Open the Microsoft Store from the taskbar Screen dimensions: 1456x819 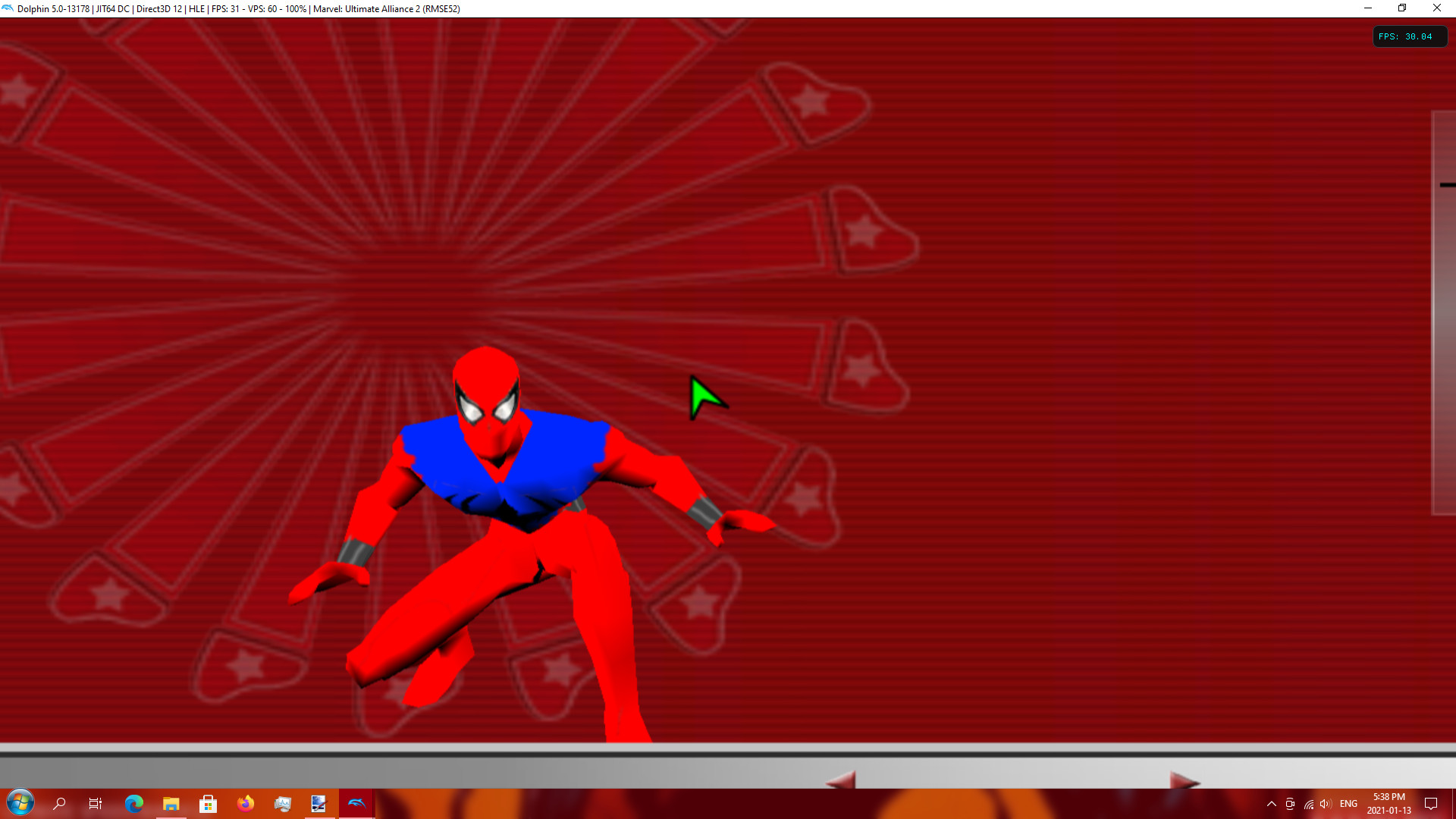pos(209,803)
